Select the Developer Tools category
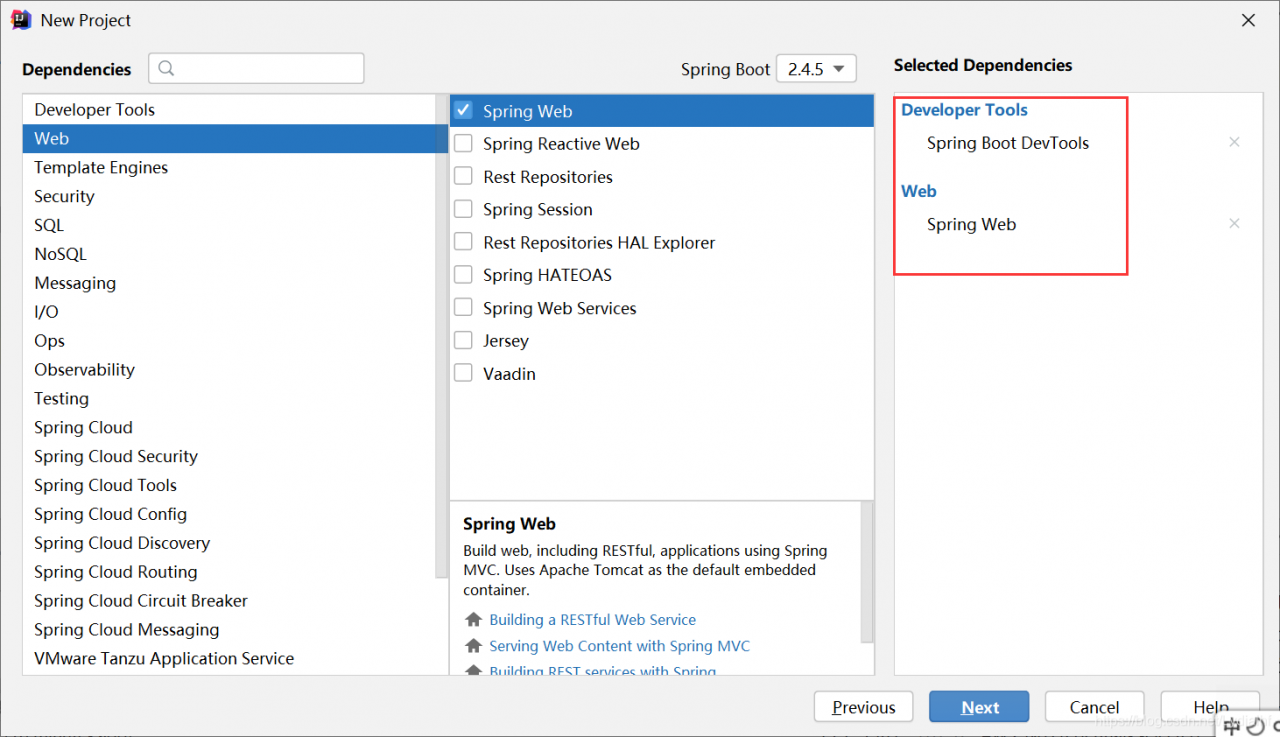Image resolution: width=1280 pixels, height=737 pixels. tap(94, 110)
